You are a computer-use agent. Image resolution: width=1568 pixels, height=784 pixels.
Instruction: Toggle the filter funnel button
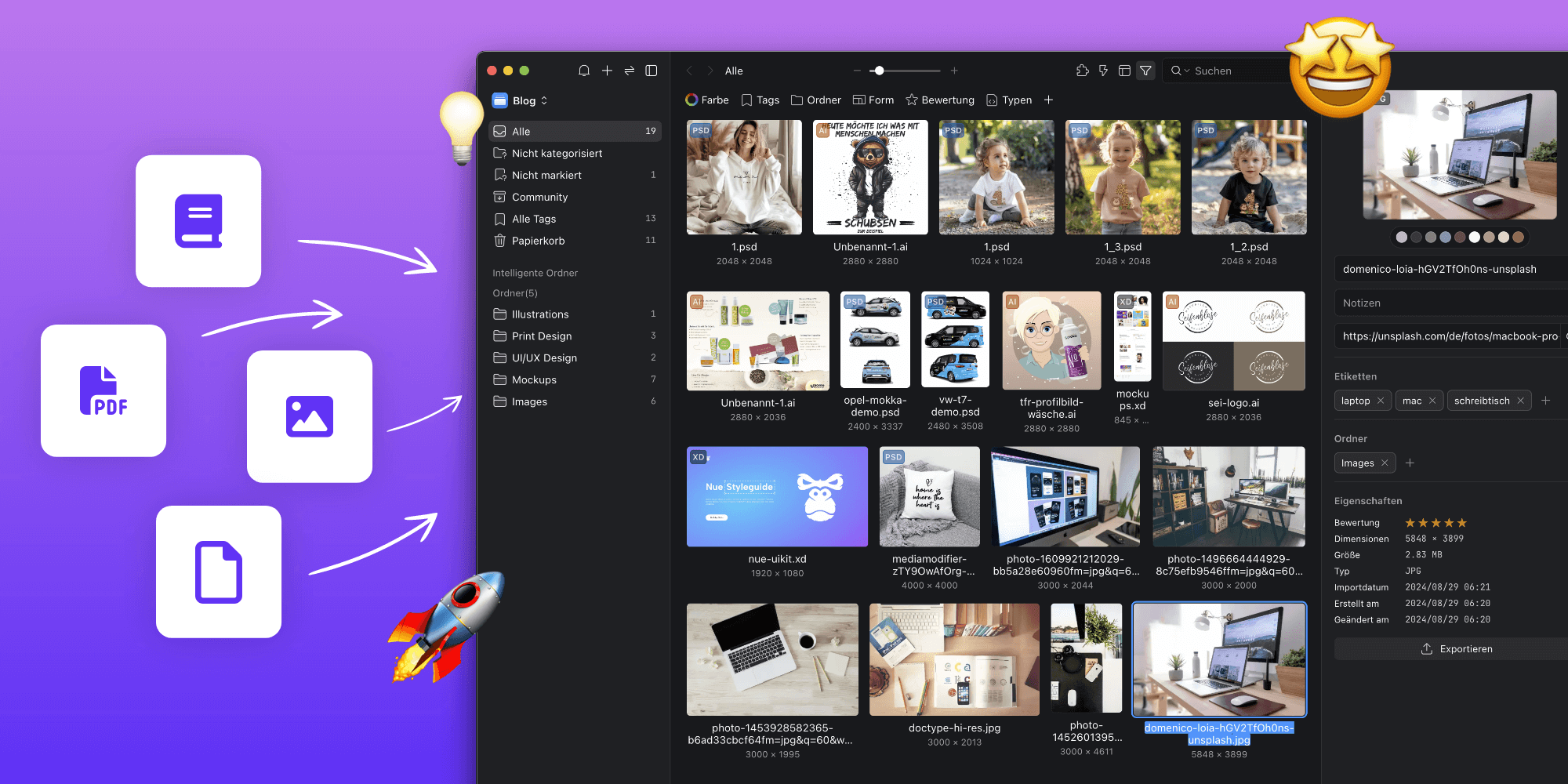(x=1145, y=71)
